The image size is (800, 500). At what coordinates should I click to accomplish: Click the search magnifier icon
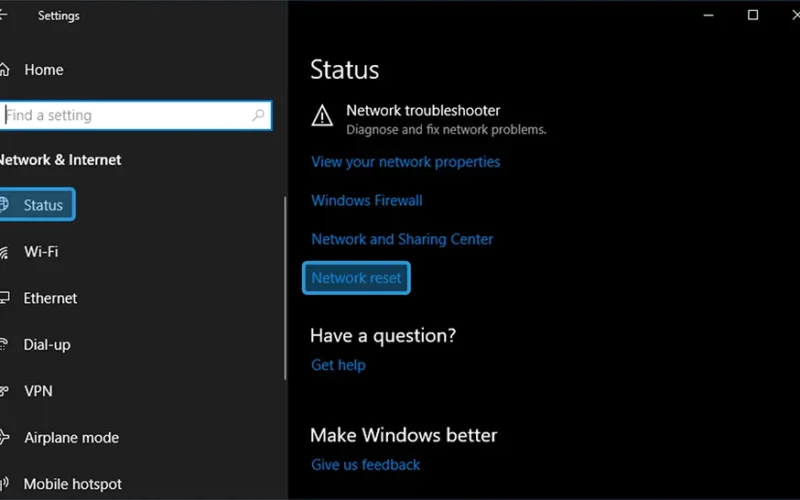tap(258, 115)
